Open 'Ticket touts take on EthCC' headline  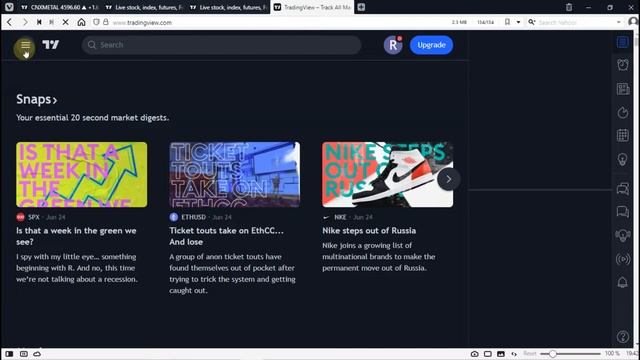[x=226, y=236]
